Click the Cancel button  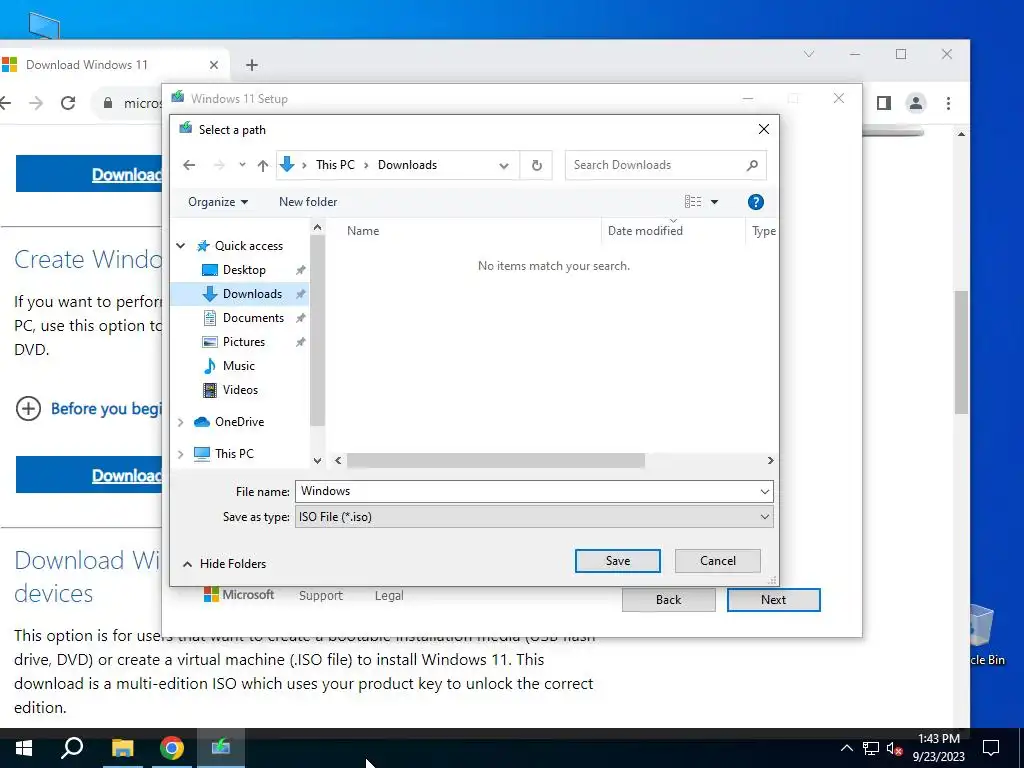click(x=718, y=561)
